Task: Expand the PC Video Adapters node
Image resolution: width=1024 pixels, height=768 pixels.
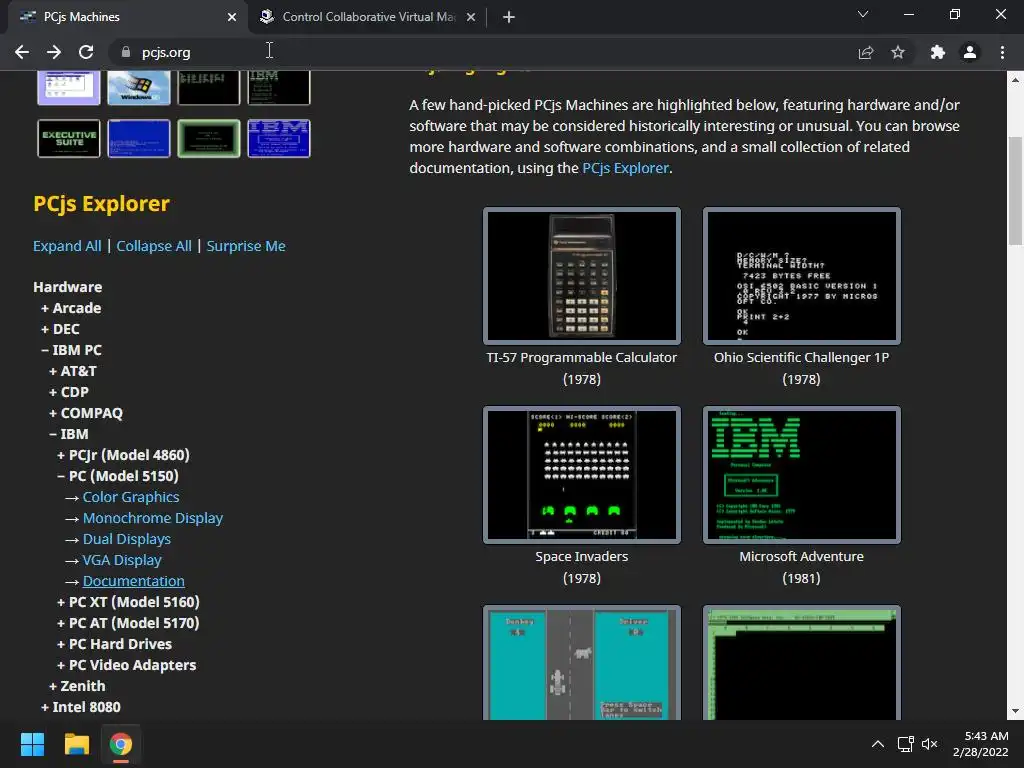Action: [x=127, y=665]
